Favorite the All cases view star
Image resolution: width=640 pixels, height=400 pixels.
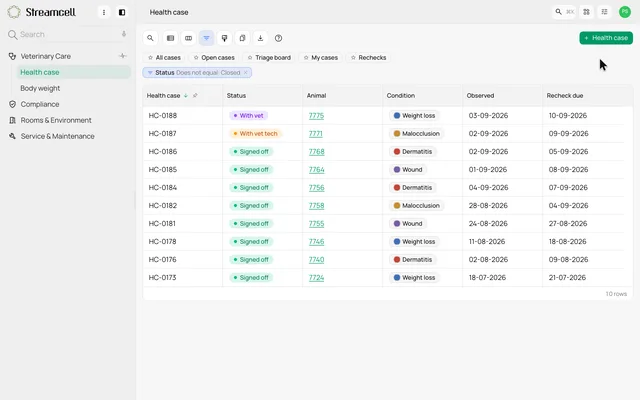(x=150, y=58)
